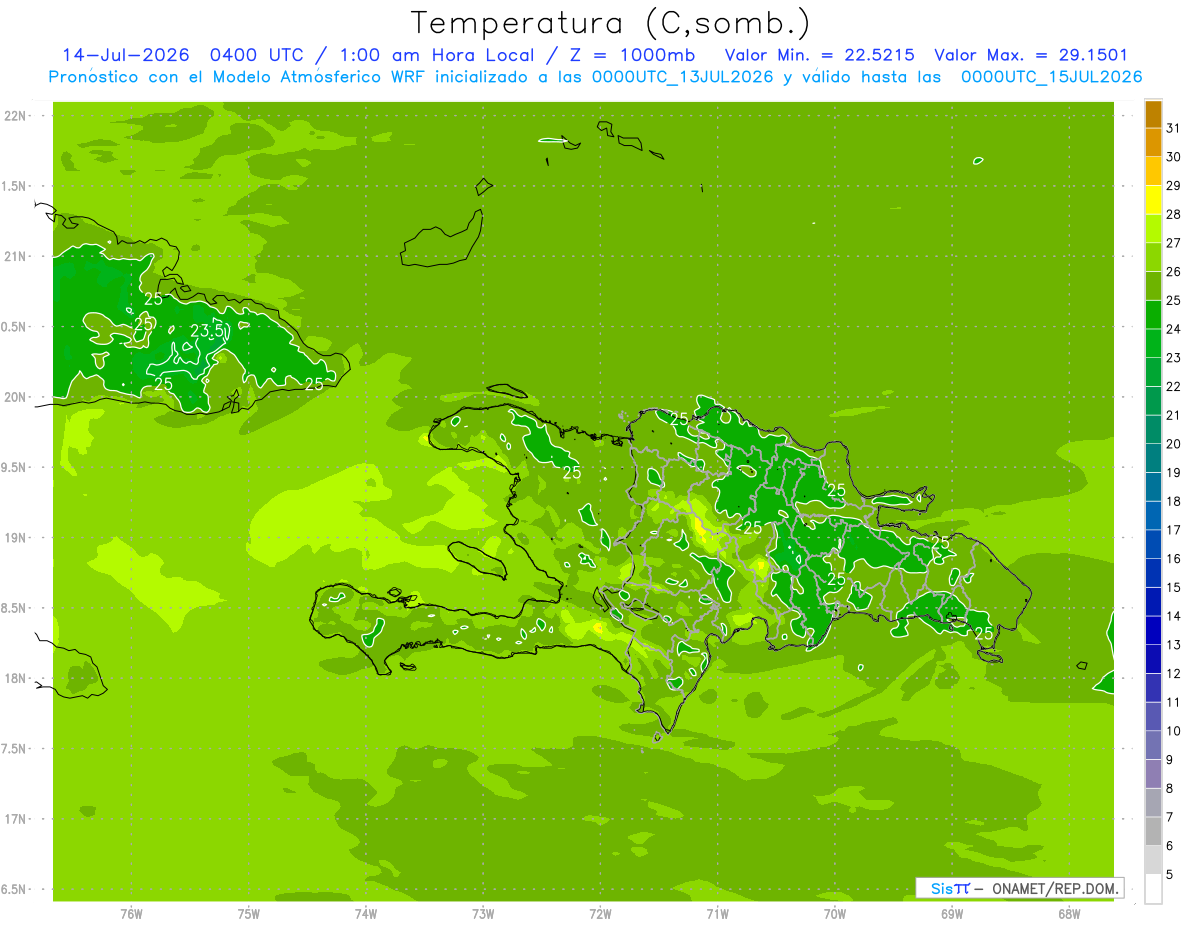
Task: Click the 68W longitude axis label
Action: (x=1069, y=913)
